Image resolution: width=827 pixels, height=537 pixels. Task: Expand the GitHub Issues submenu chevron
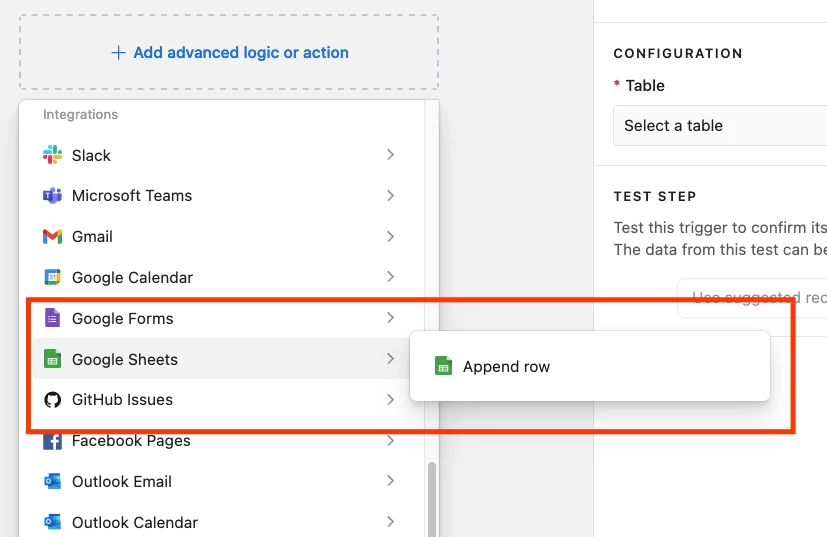click(390, 399)
